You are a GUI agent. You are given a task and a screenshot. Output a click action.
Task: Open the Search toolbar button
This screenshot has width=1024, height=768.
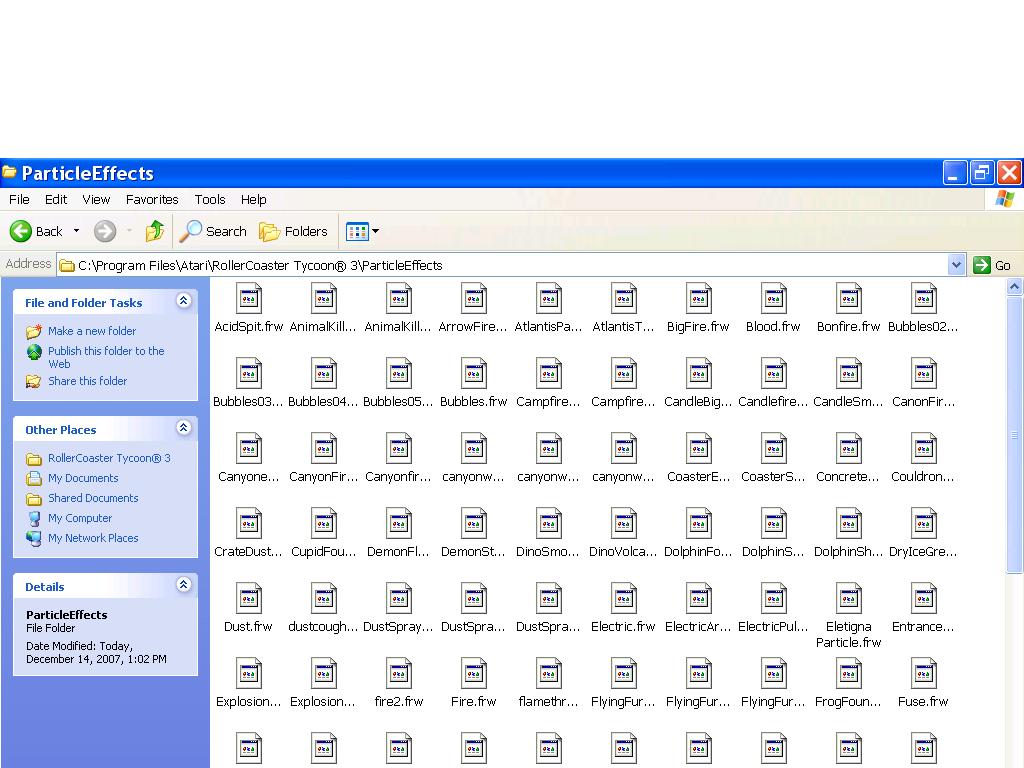click(x=213, y=231)
